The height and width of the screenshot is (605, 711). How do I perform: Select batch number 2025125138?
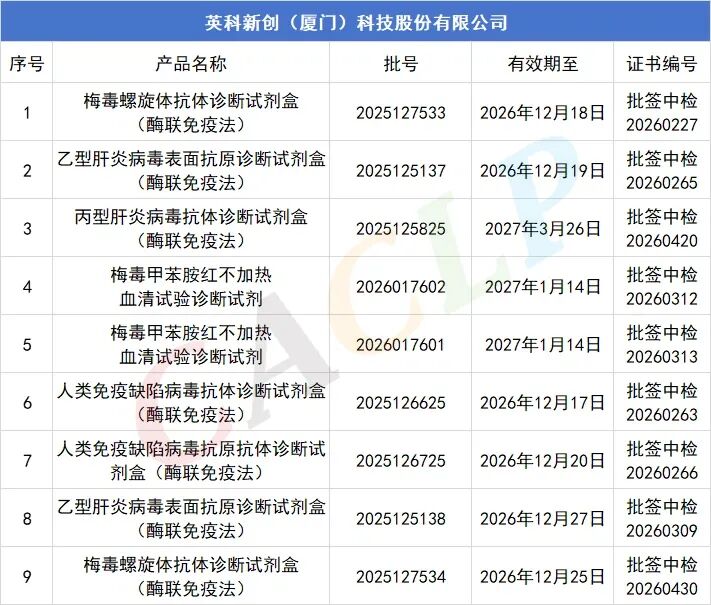(x=401, y=519)
